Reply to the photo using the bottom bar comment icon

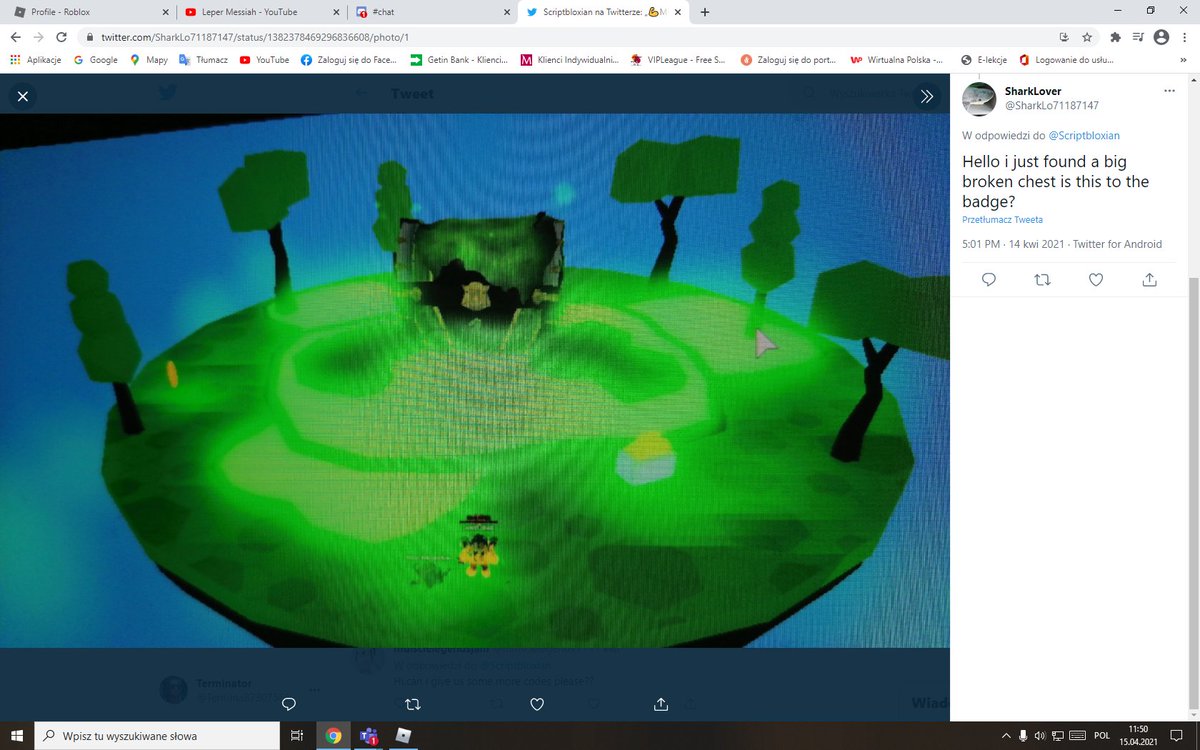(x=288, y=704)
